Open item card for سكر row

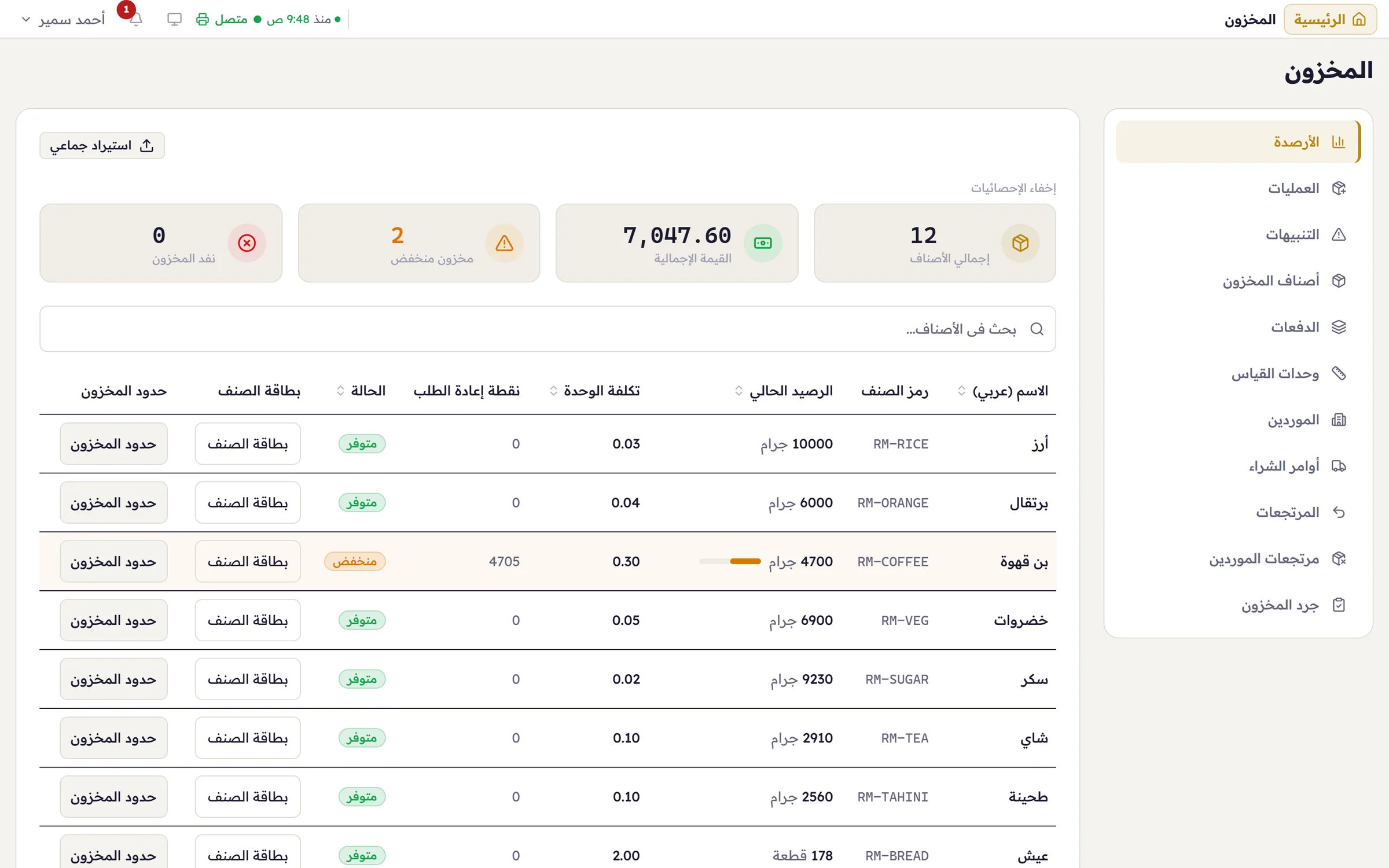coord(248,679)
